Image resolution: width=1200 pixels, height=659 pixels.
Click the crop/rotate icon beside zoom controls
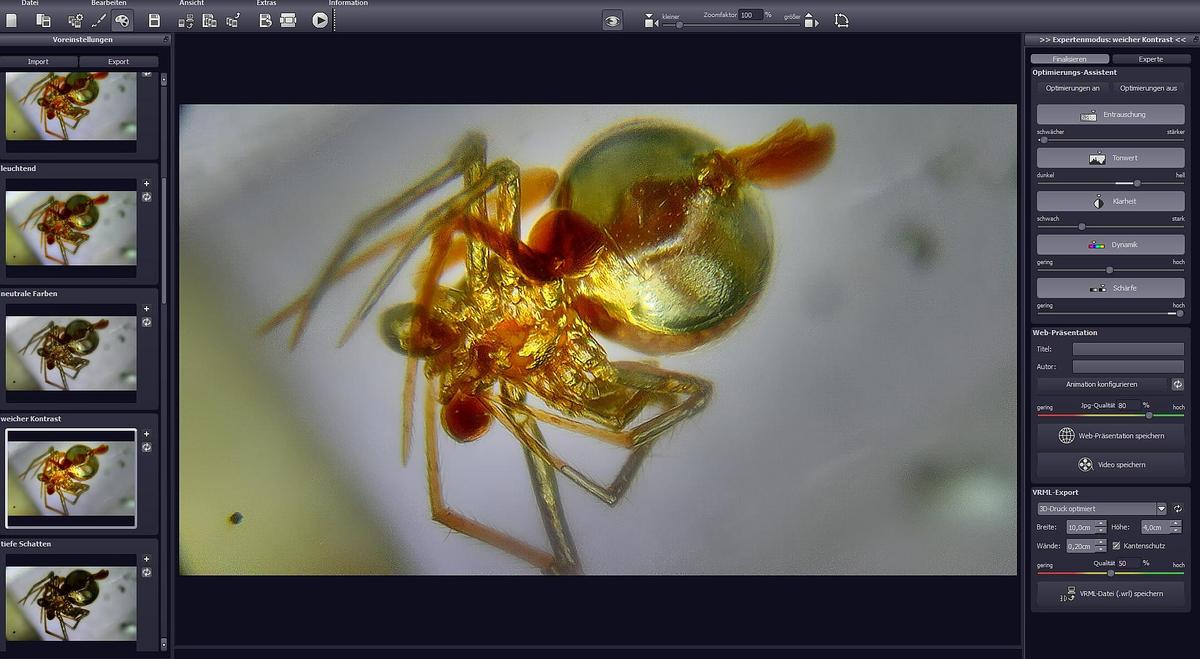click(841, 20)
